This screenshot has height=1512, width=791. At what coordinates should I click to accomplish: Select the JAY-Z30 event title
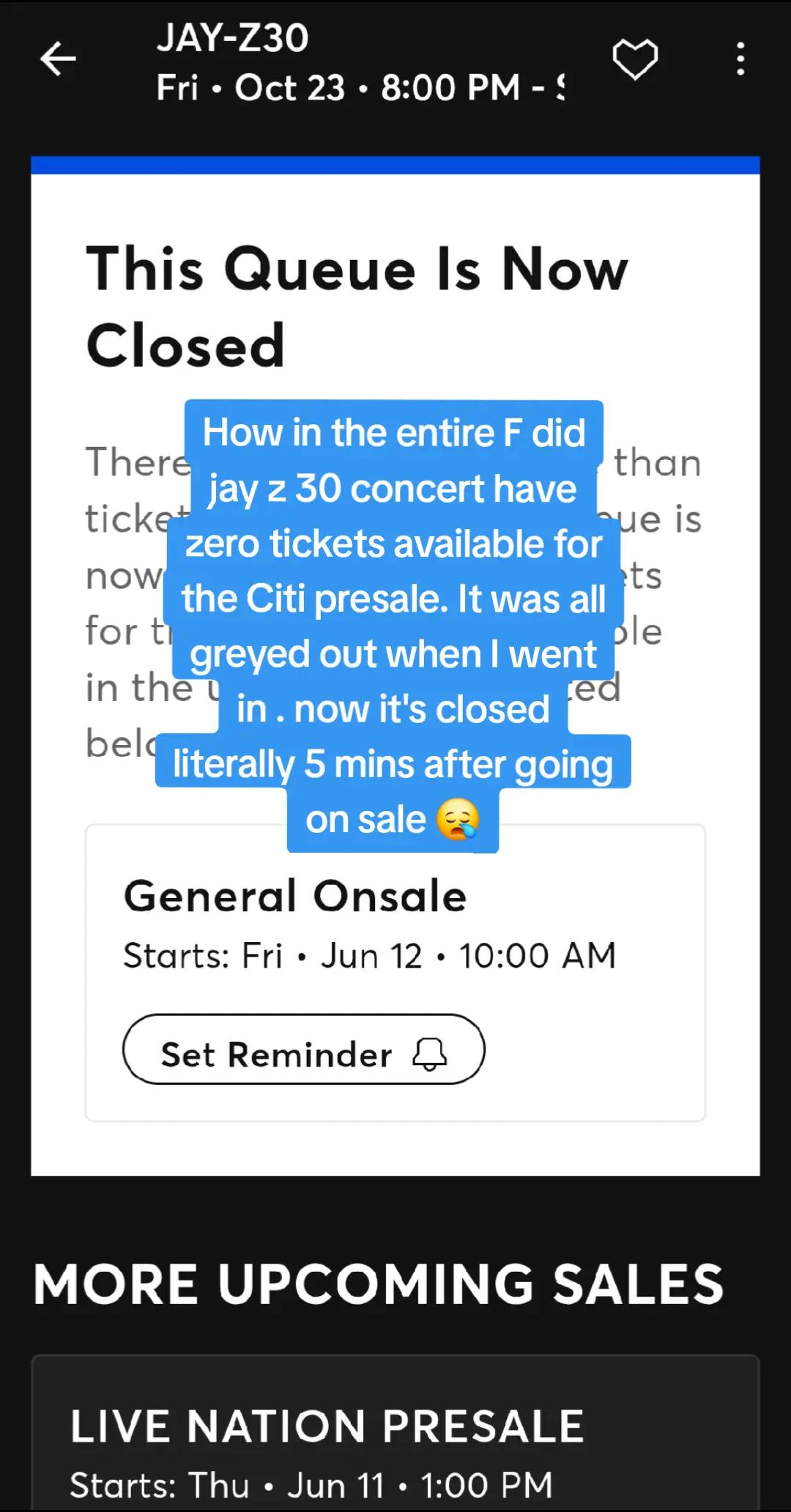pyautogui.click(x=233, y=37)
